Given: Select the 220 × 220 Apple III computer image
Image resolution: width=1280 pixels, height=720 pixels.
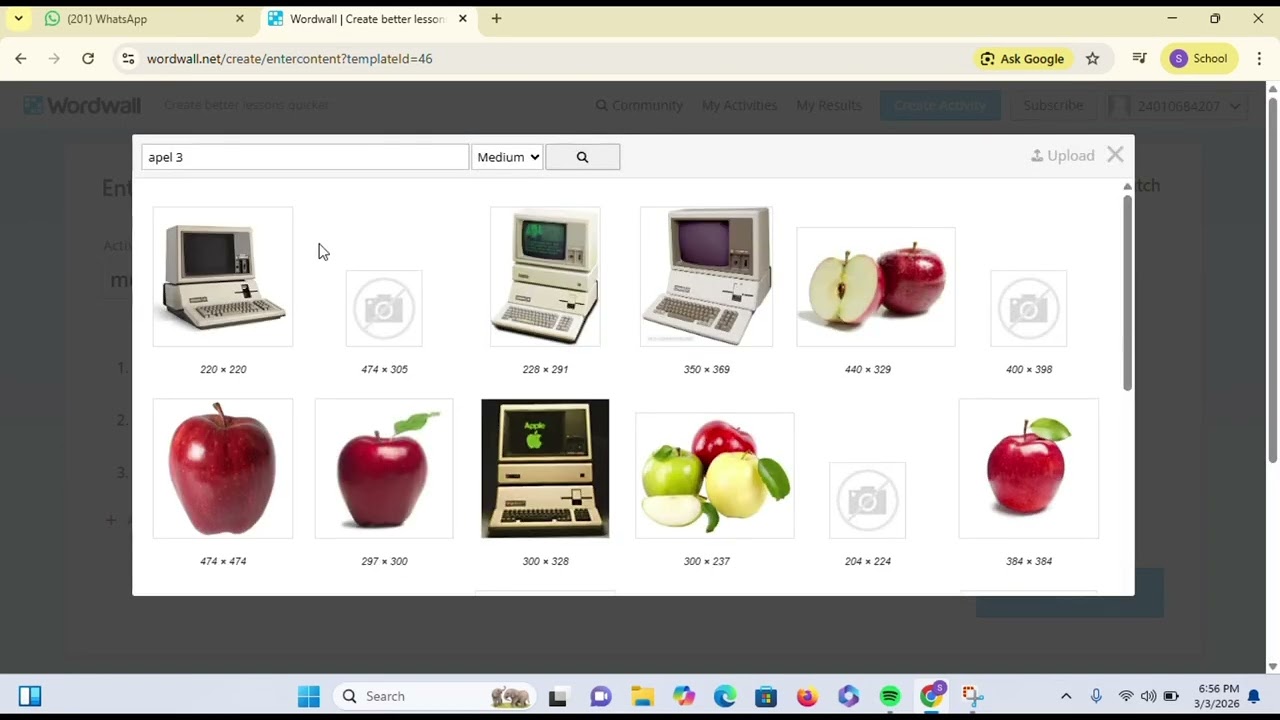Looking at the screenshot, I should (223, 277).
